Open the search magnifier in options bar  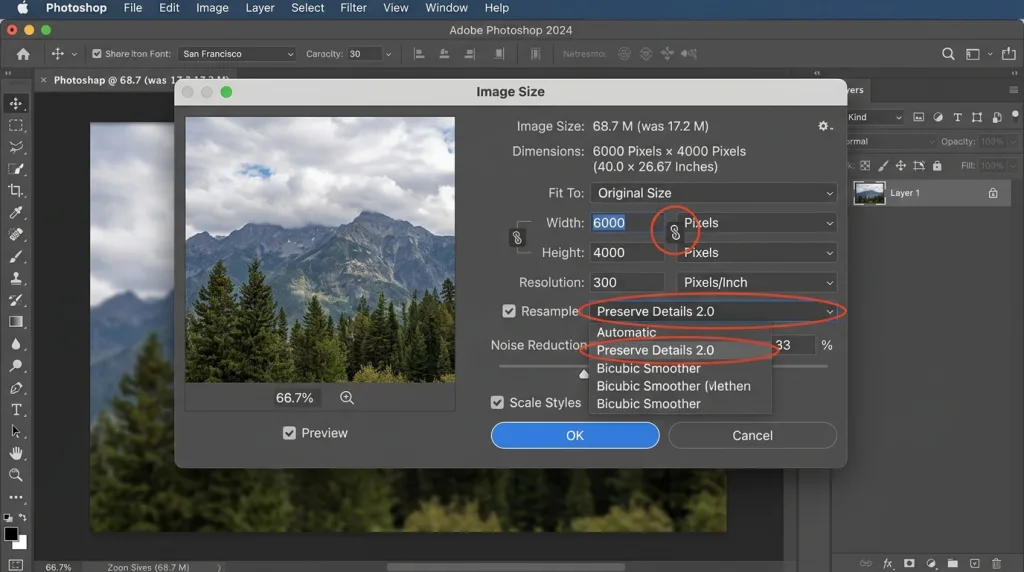tap(948, 54)
